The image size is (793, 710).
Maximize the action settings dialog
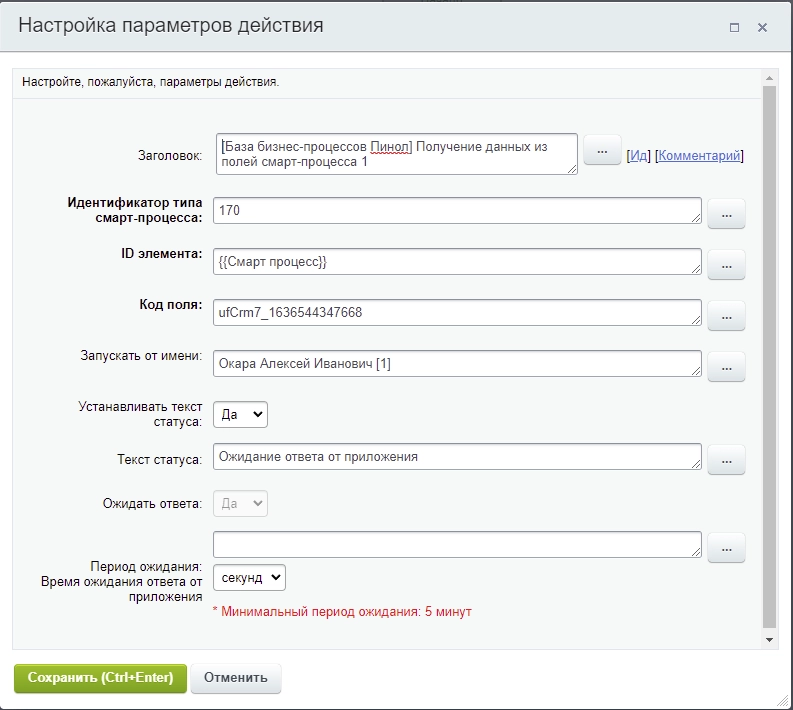pyautogui.click(x=734, y=28)
